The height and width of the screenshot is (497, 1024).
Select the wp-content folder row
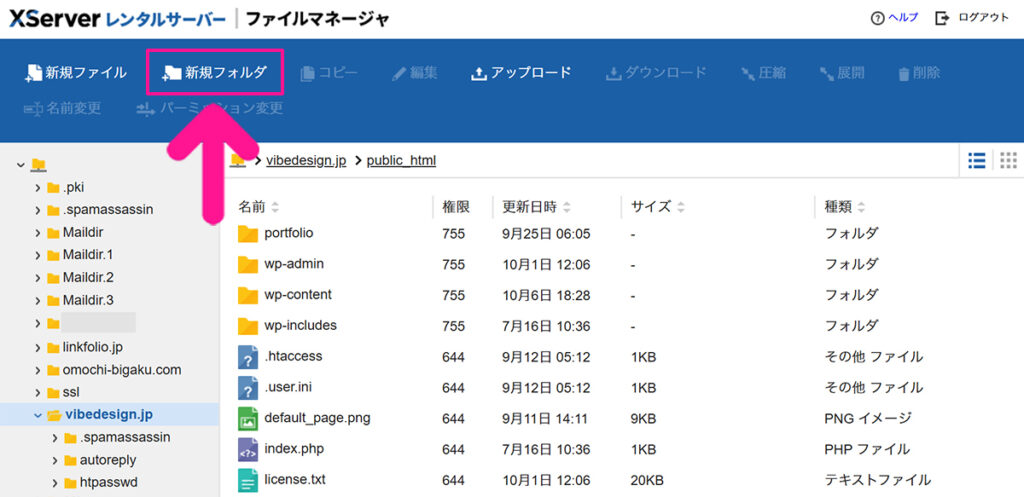[298, 295]
